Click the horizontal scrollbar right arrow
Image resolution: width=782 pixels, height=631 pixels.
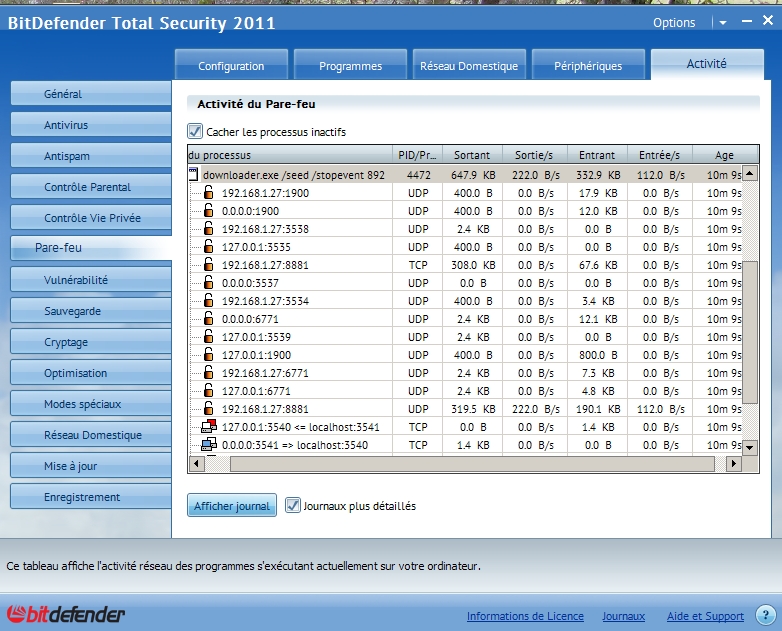click(x=733, y=463)
